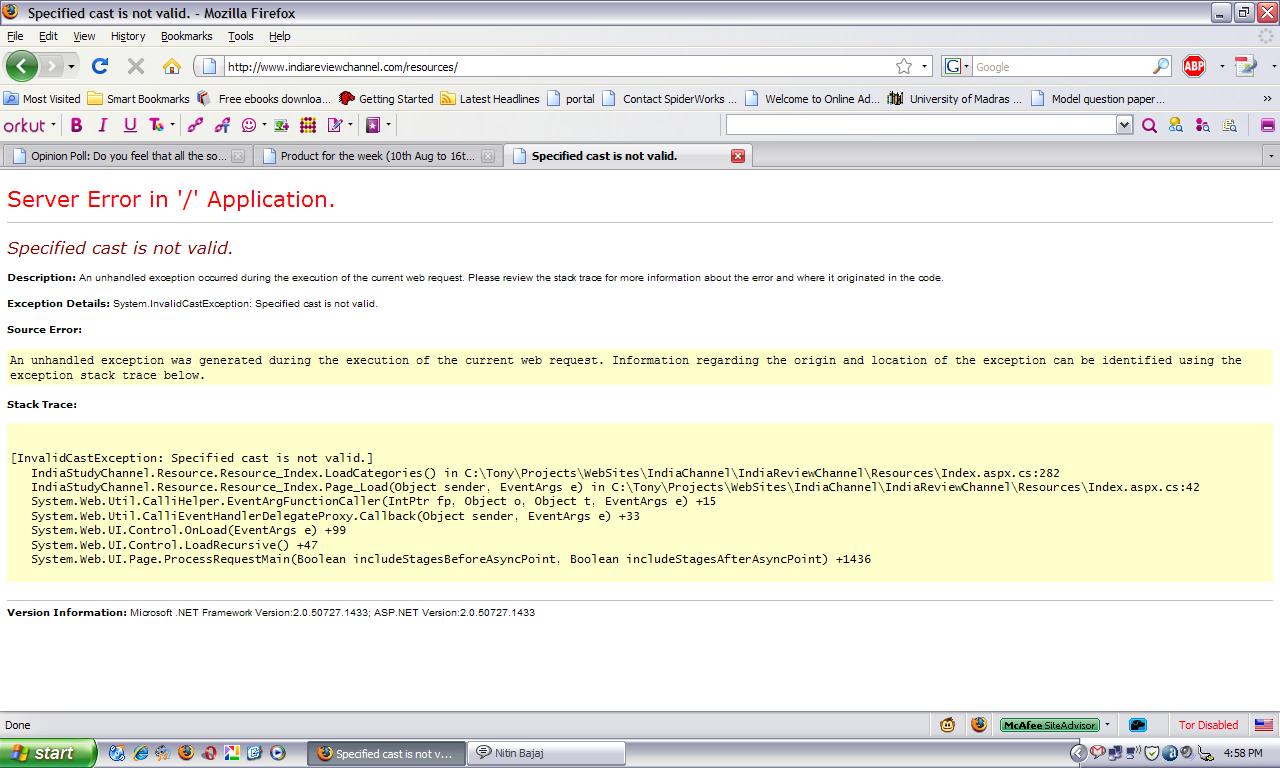
Task: Open the Tools menu
Action: point(241,36)
